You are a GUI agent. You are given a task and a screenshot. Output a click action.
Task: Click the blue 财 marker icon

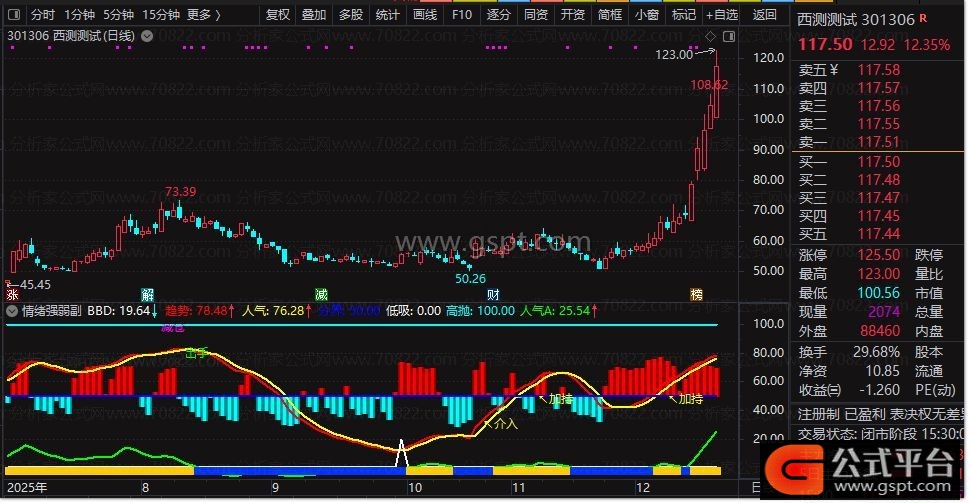coord(494,295)
